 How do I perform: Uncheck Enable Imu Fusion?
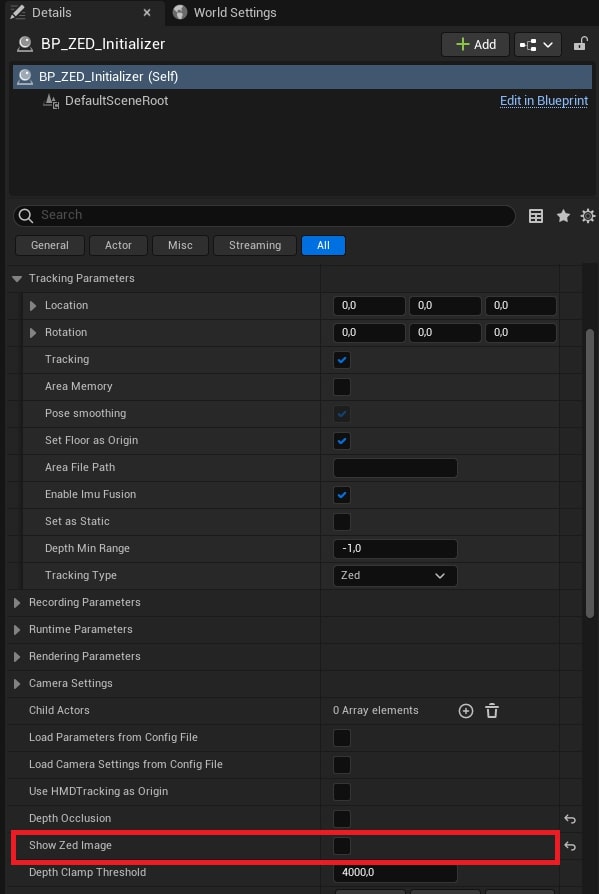tap(342, 495)
